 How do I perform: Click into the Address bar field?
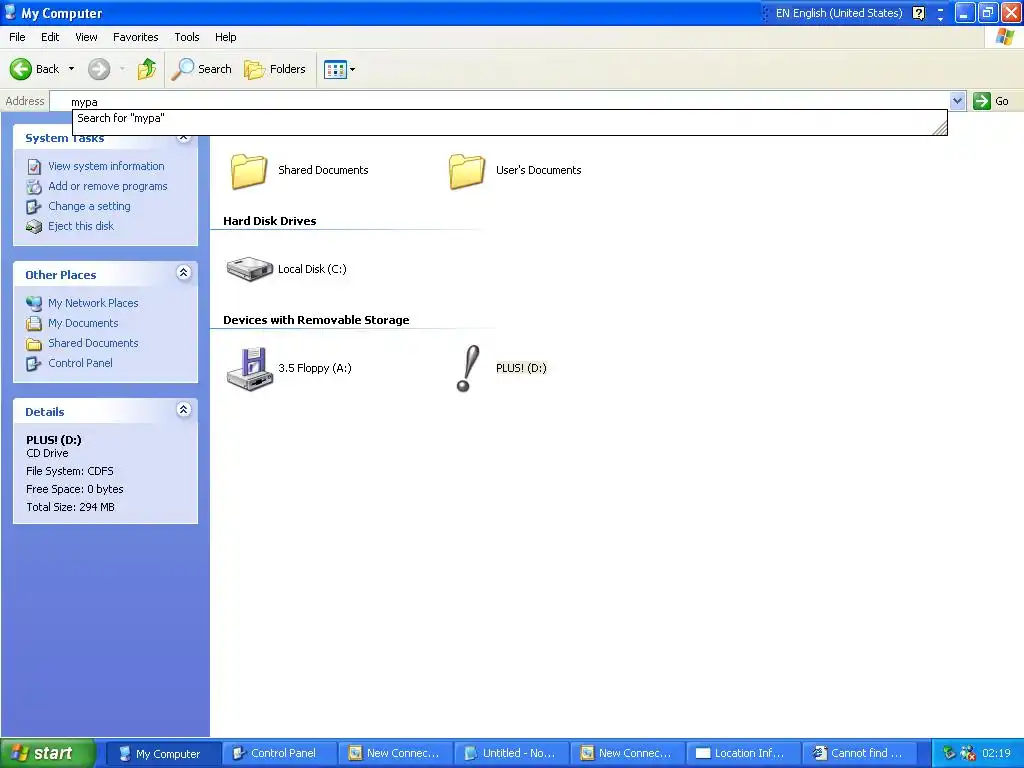(500, 101)
